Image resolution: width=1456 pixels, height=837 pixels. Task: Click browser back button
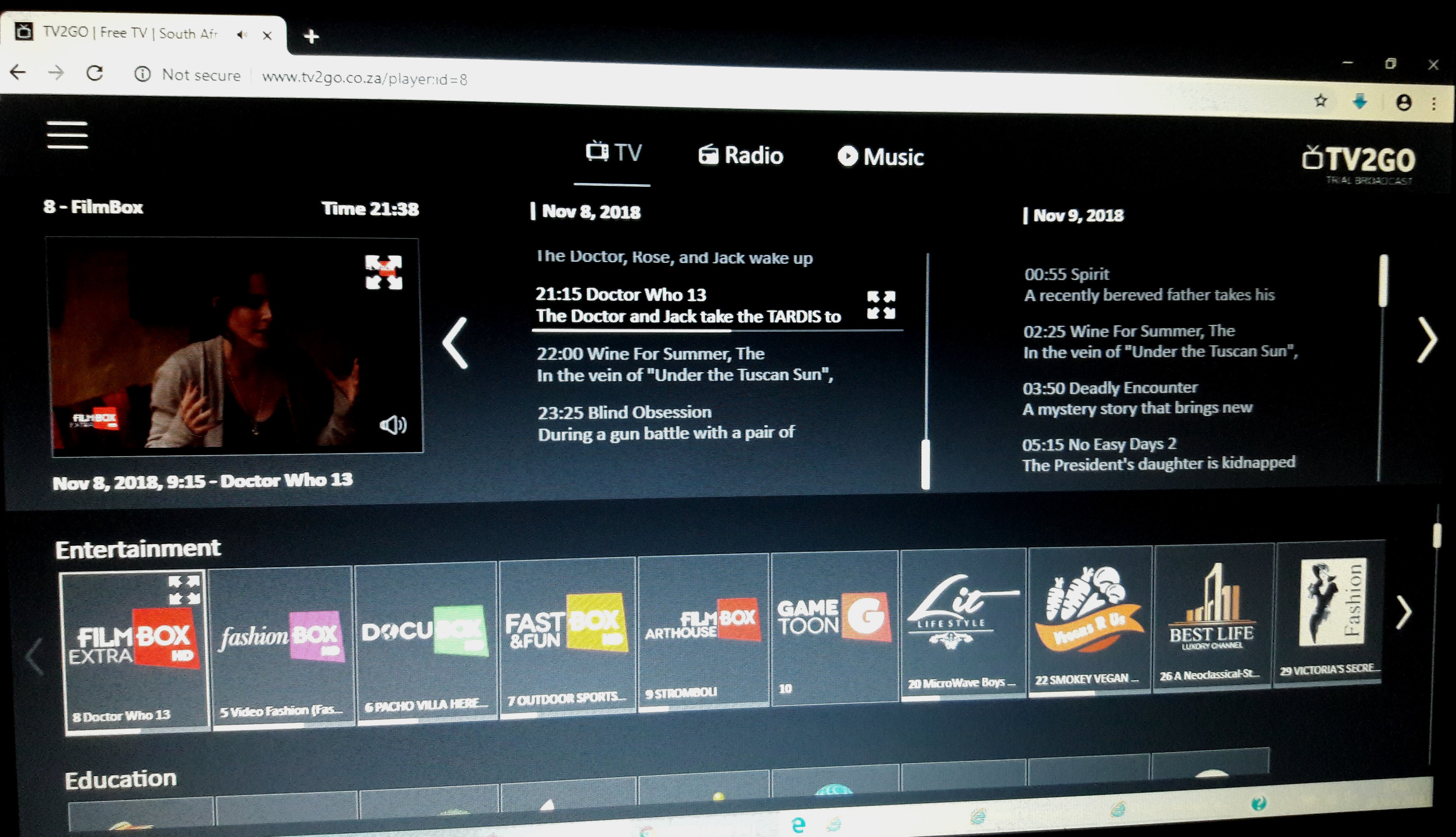[18, 72]
